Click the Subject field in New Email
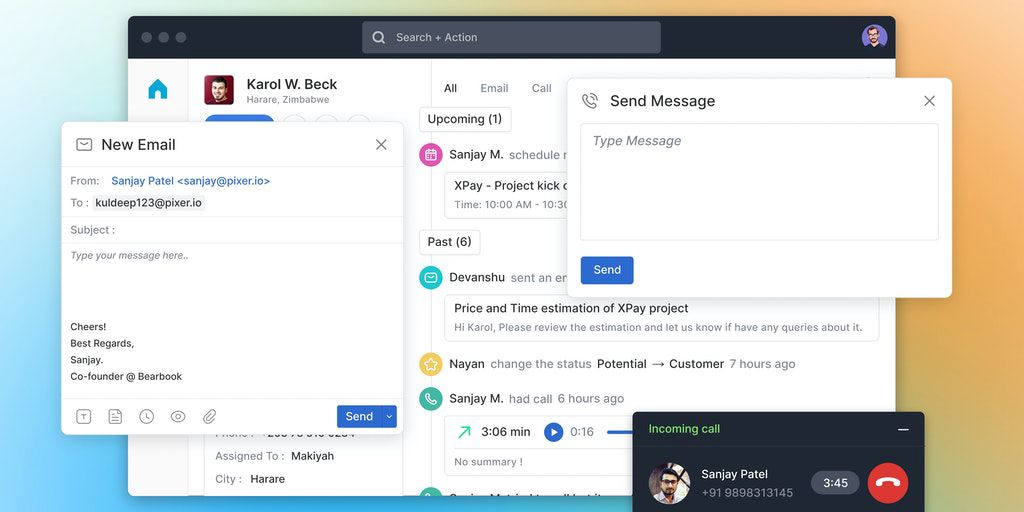This screenshot has height=512, width=1024. pyautogui.click(x=232, y=230)
